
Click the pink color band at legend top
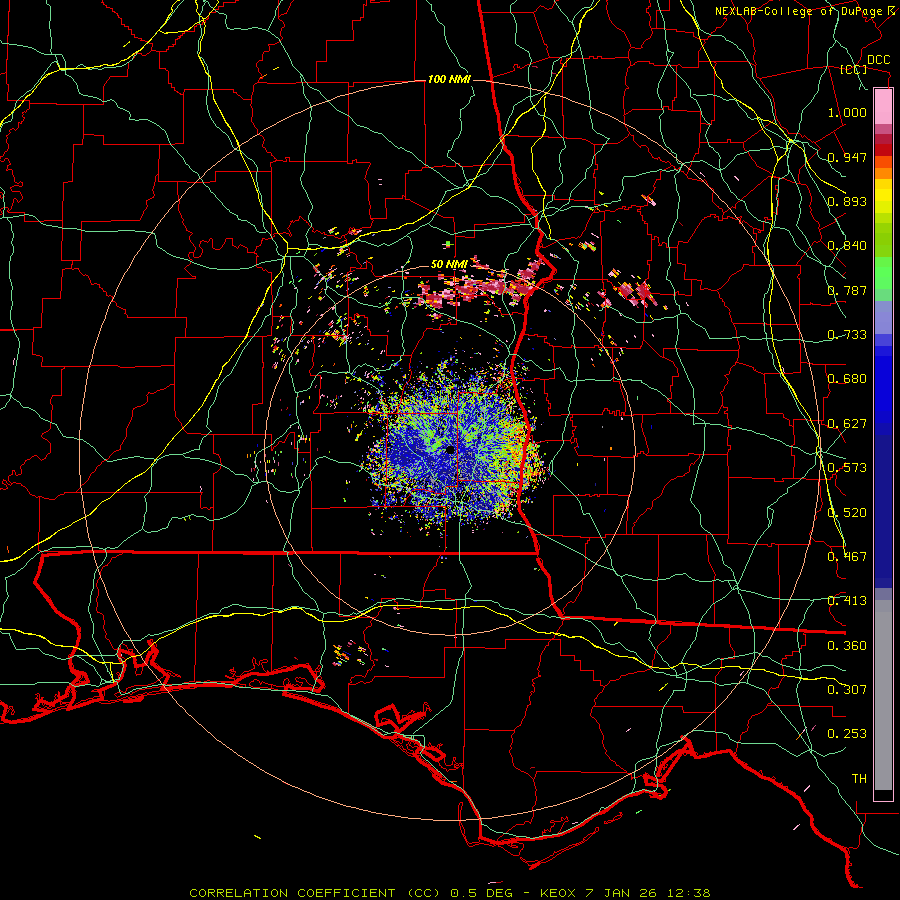click(x=883, y=107)
